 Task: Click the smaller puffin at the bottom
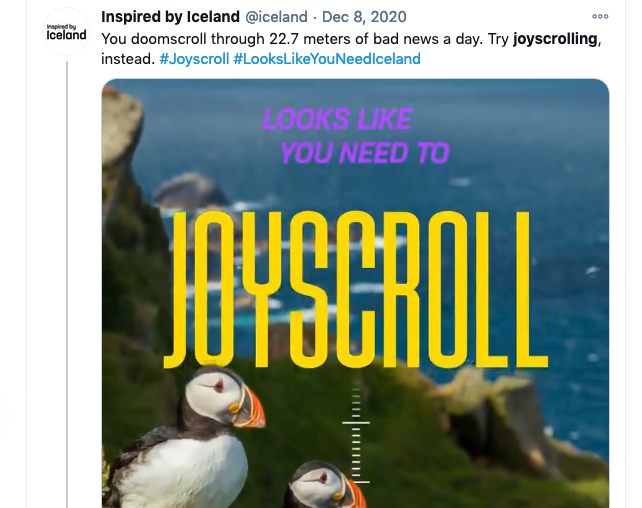coord(318,487)
